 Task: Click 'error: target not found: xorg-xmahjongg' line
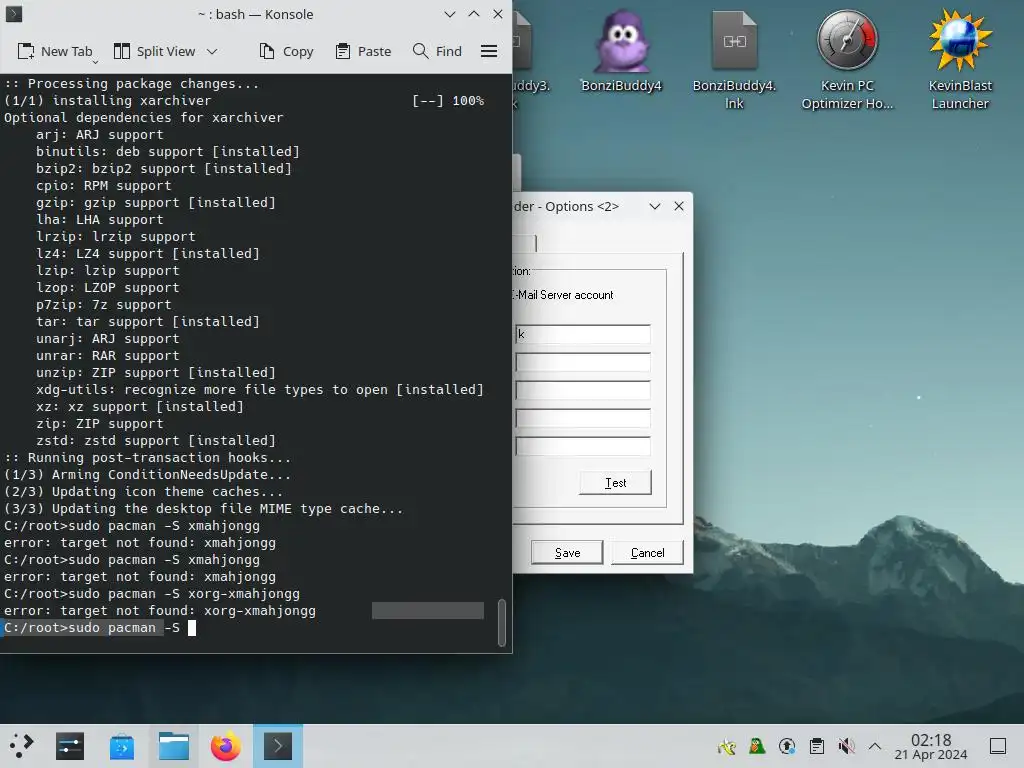160,611
